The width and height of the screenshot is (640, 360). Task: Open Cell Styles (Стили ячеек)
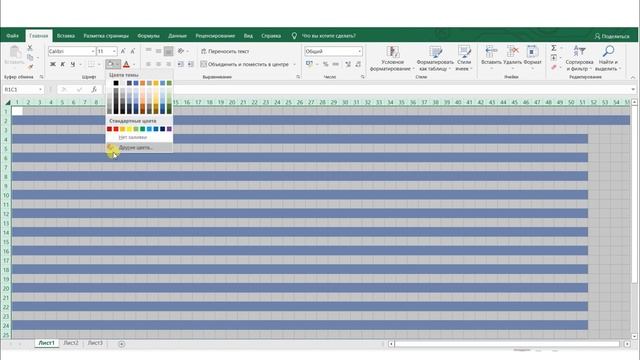[464, 58]
